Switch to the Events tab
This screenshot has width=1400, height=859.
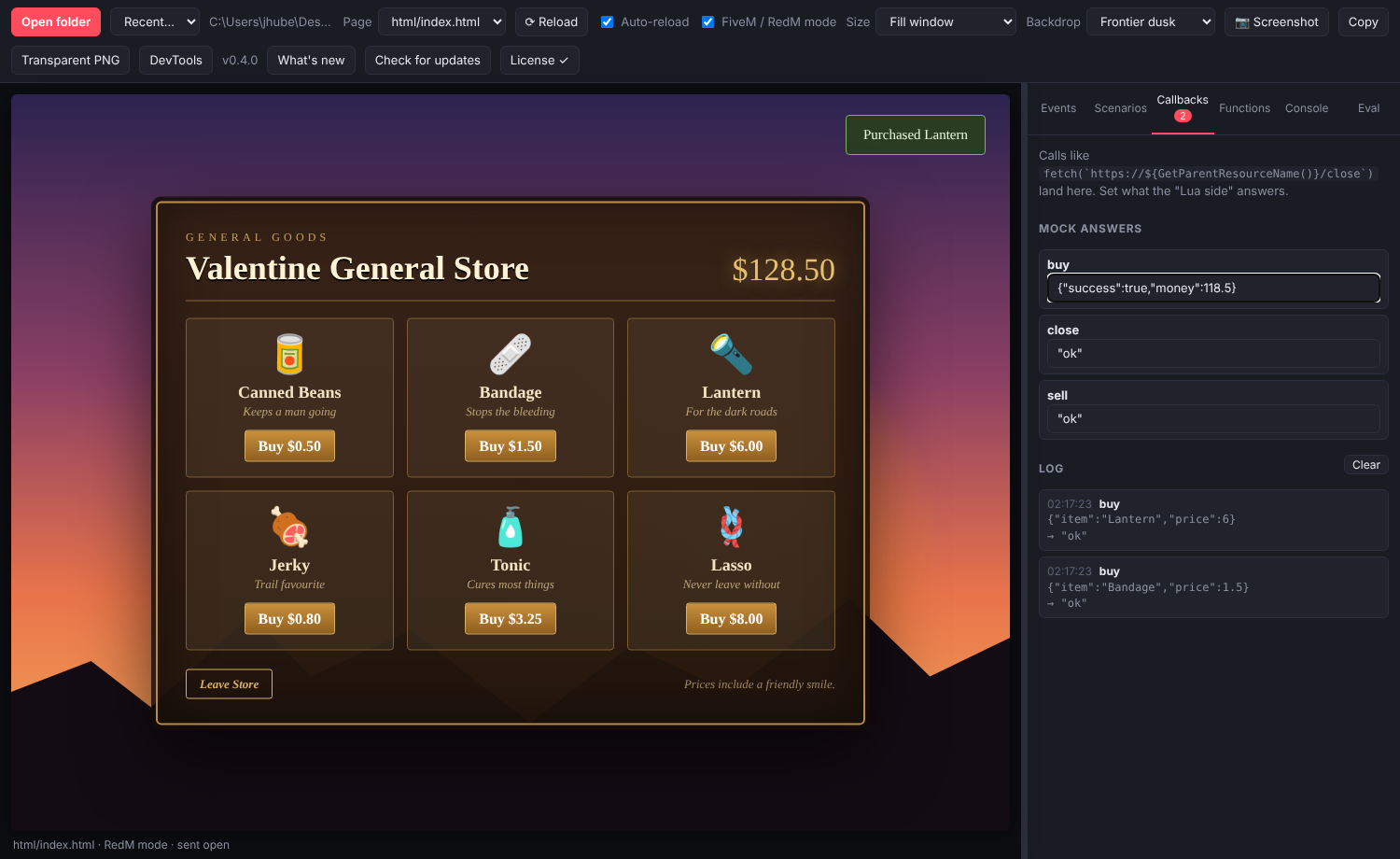click(x=1058, y=108)
